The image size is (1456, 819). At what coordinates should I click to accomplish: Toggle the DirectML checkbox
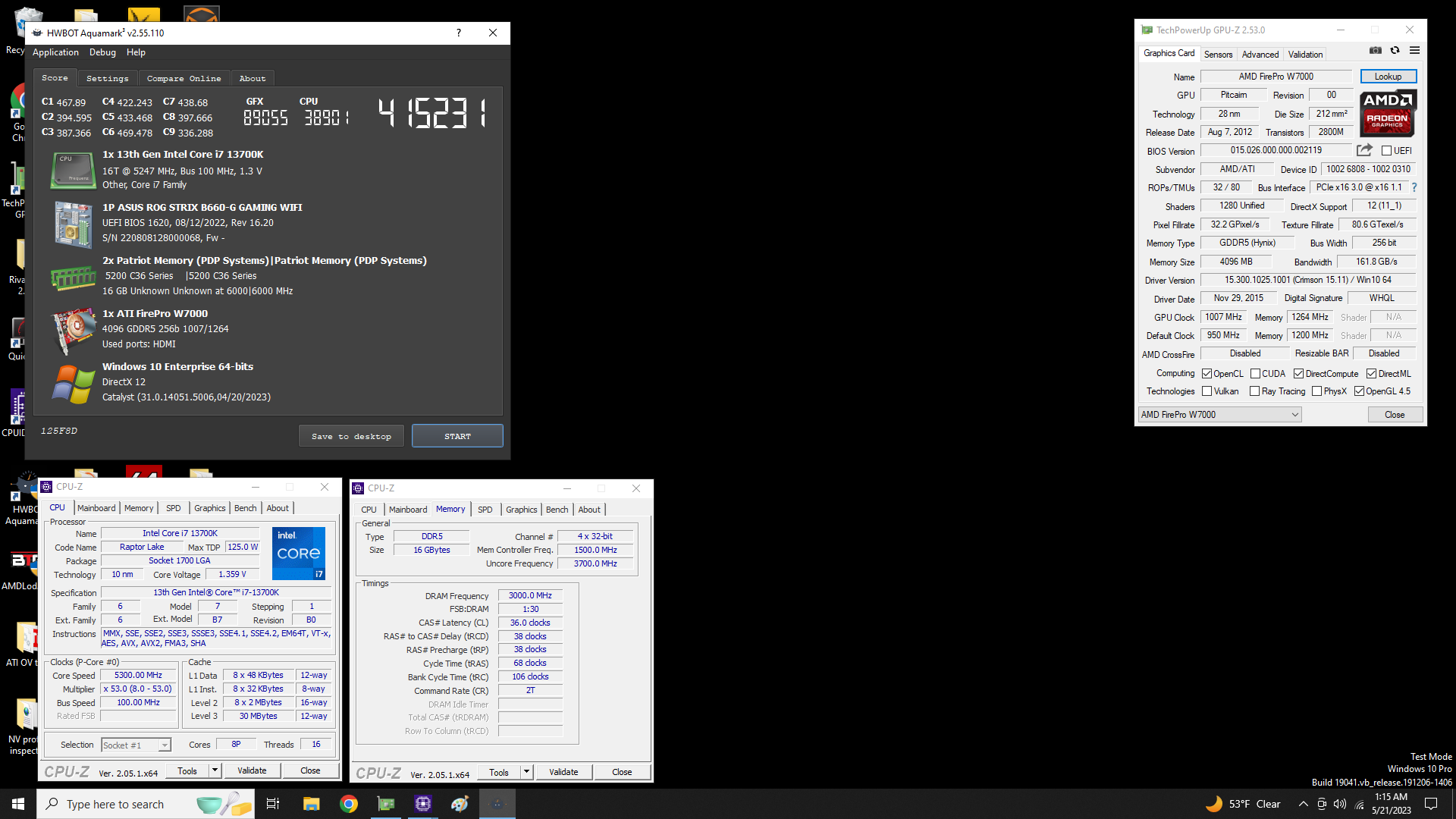click(1371, 374)
